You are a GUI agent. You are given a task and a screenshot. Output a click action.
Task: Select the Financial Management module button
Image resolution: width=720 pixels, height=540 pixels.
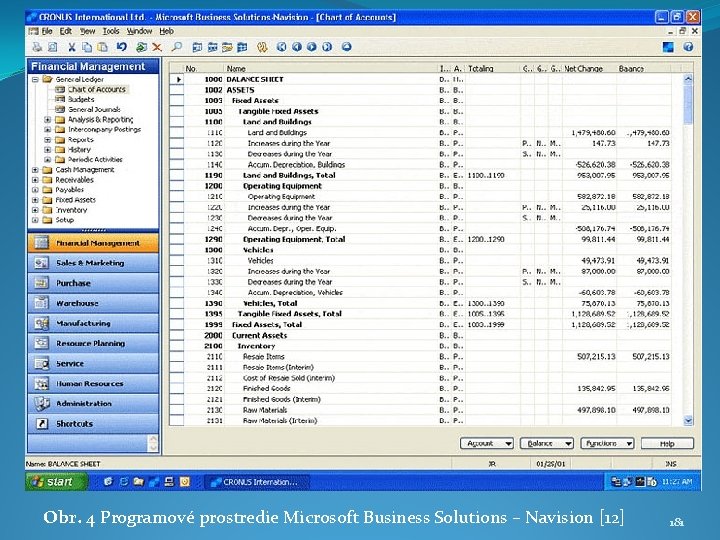[x=93, y=243]
